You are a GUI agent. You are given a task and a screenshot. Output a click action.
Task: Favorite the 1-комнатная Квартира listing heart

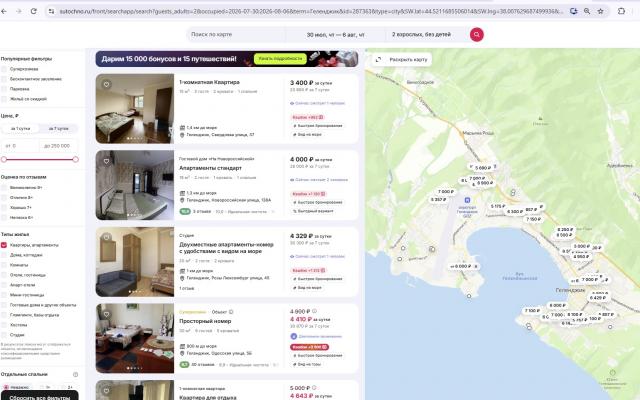pyautogui.click(x=106, y=84)
